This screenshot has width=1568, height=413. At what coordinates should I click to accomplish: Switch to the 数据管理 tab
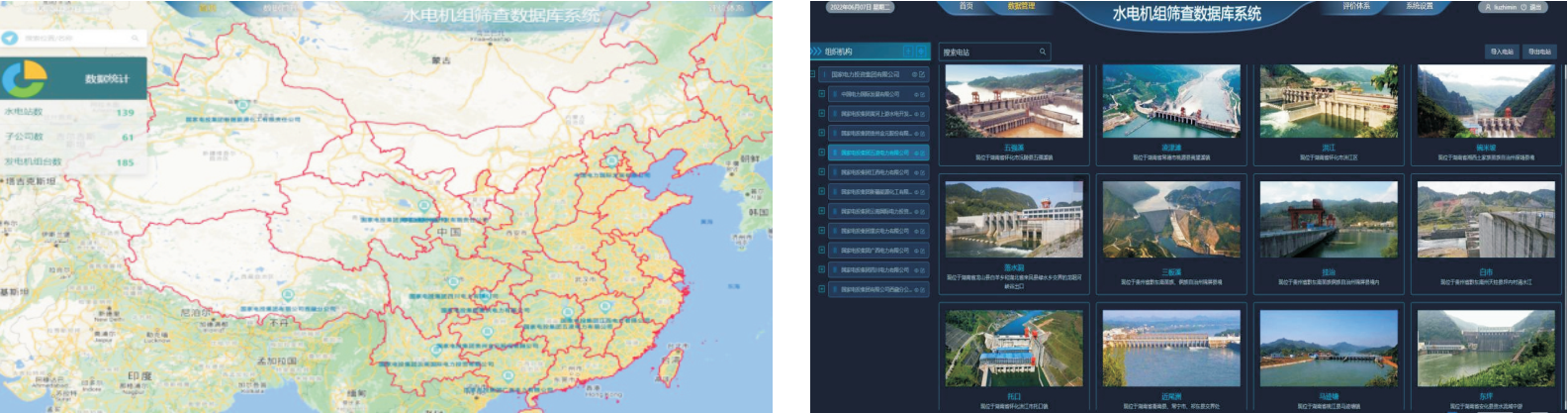coord(1021,7)
